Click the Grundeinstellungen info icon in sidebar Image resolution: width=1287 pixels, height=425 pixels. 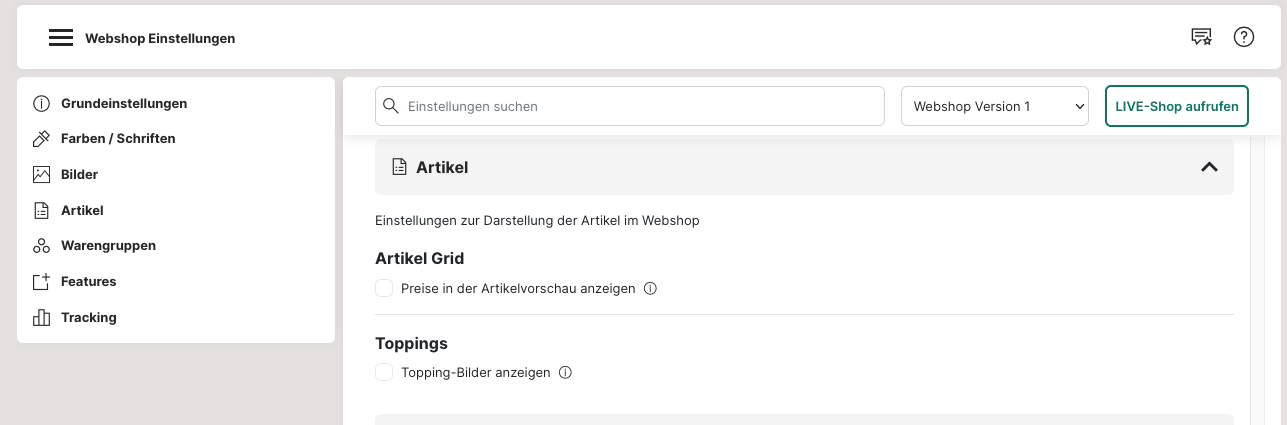pos(41,103)
